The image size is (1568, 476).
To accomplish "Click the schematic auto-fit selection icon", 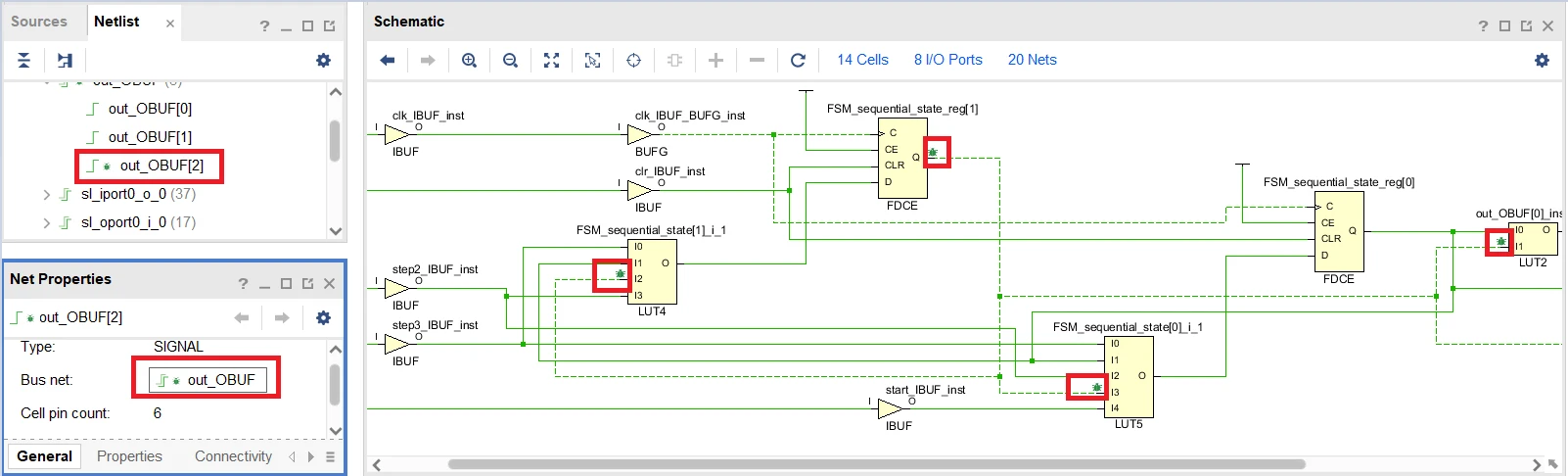I will pyautogui.click(x=633, y=61).
